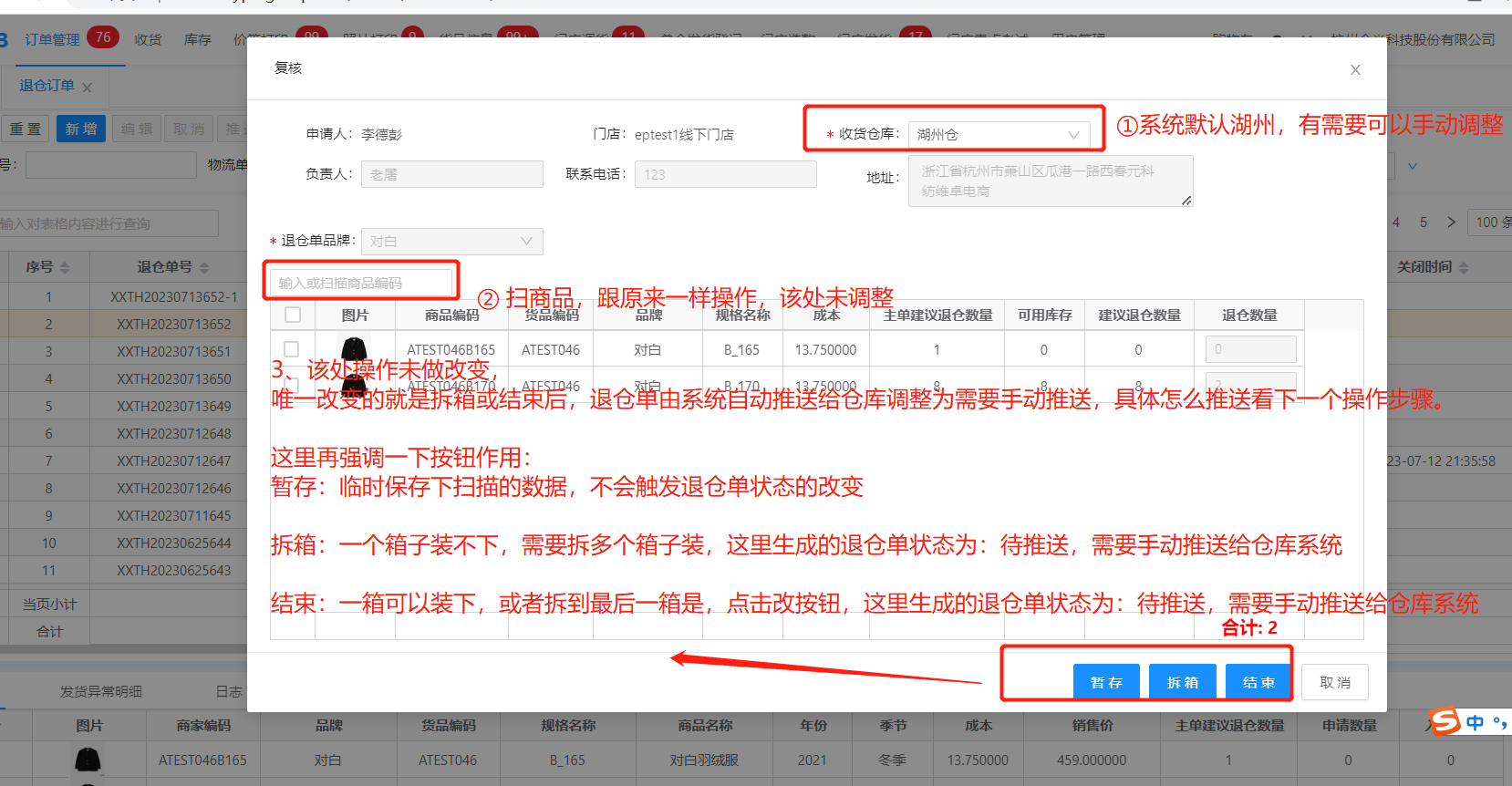Click the Sogou input method S icon
Screen dimensions: 1512x786
pyautogui.click(x=1445, y=722)
